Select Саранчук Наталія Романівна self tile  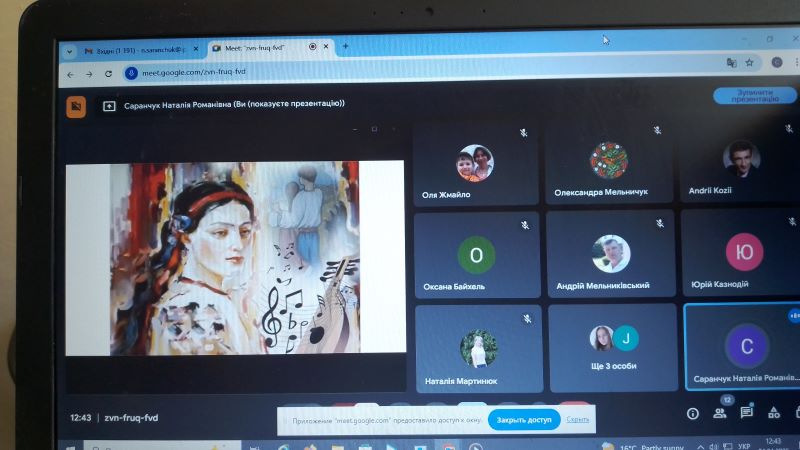tap(742, 346)
